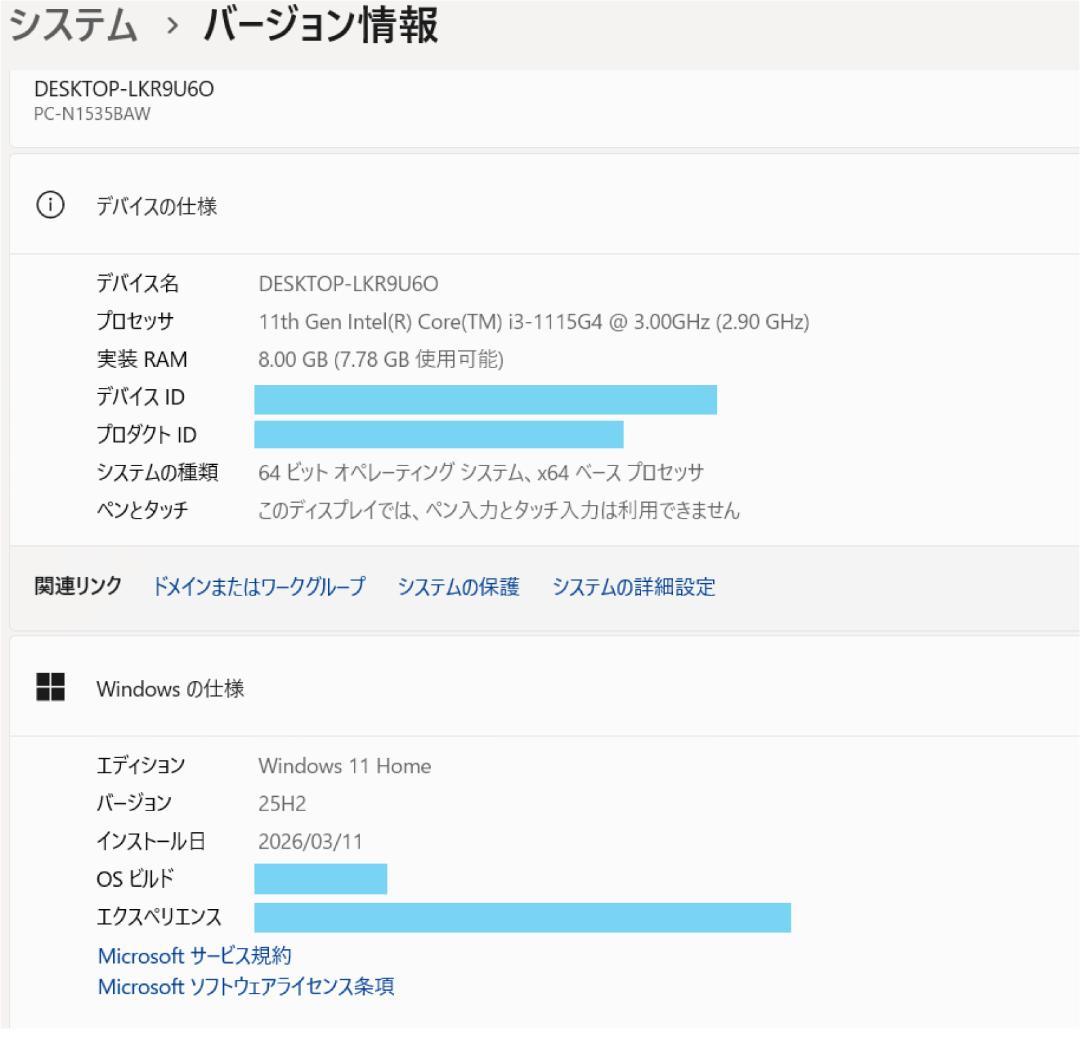Screen dimensions: 1080x1048
Task: Click the バージョン情報 page title
Action: [321, 25]
